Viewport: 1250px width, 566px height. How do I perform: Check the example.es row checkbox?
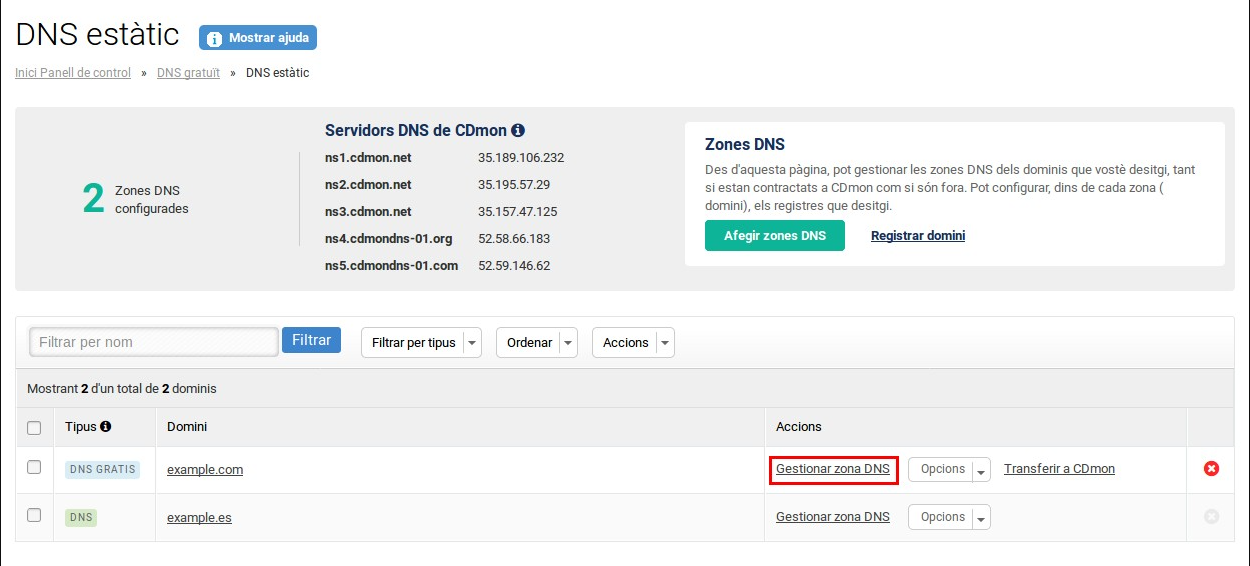click(x=34, y=515)
